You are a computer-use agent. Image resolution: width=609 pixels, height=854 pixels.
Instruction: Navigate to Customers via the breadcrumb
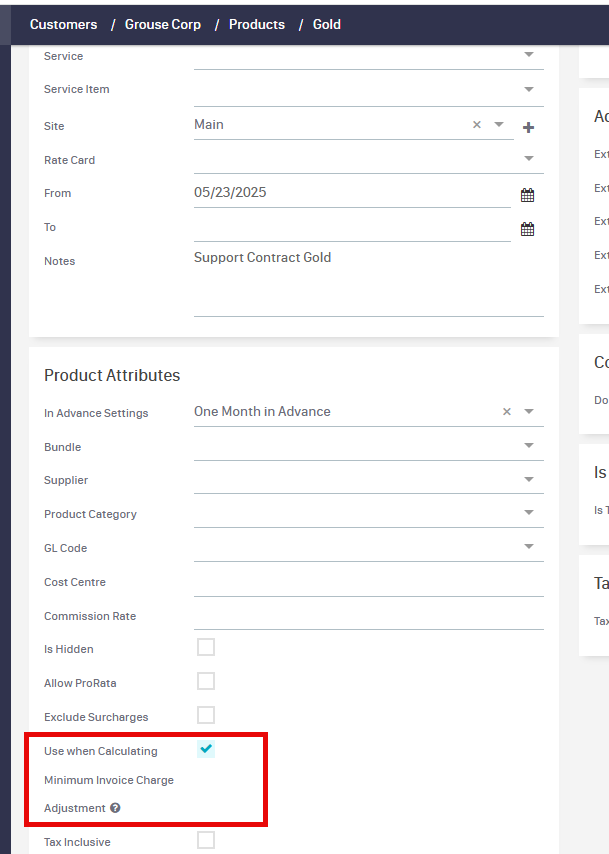click(63, 24)
